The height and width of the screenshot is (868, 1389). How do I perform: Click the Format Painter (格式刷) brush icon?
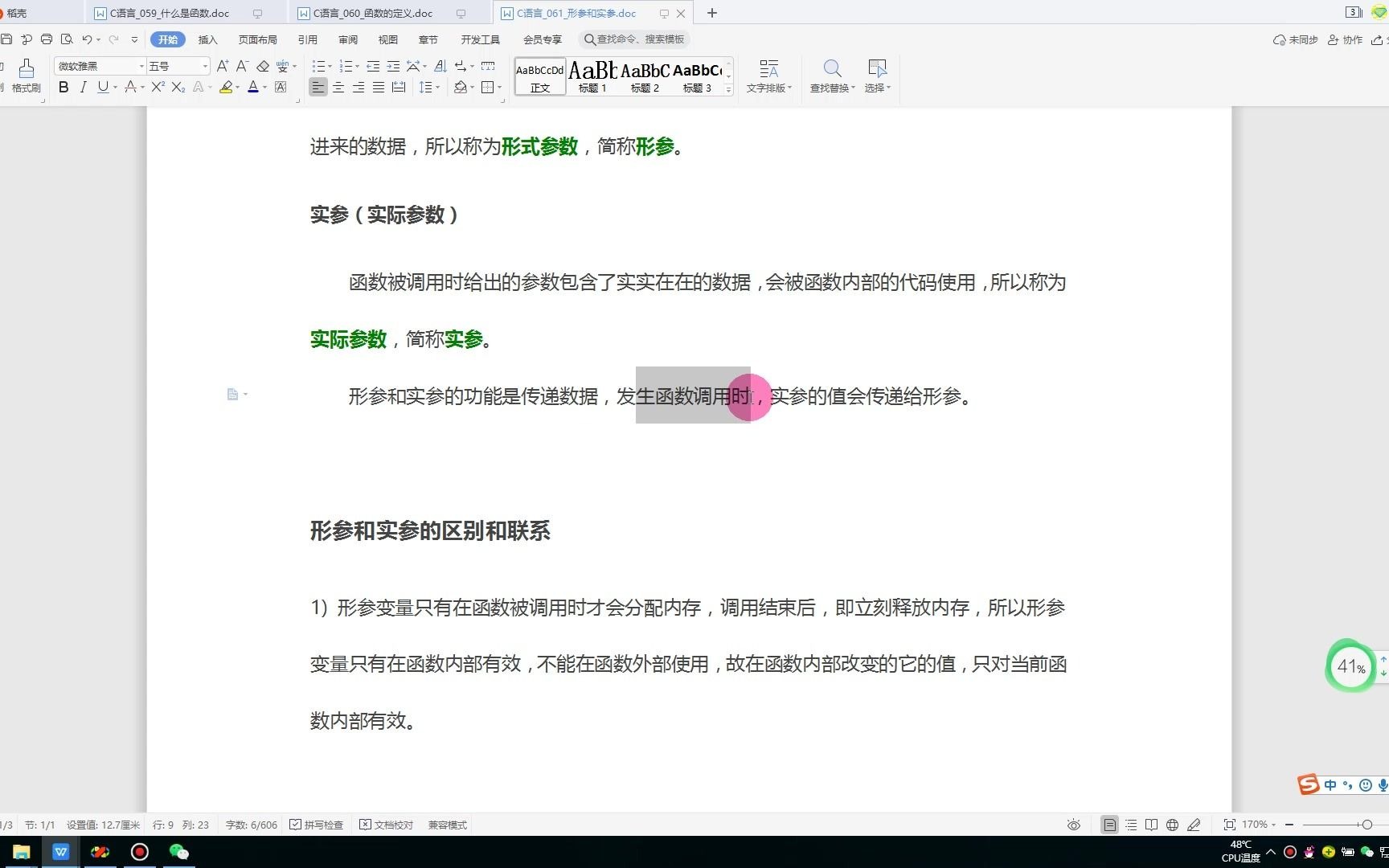point(26,69)
